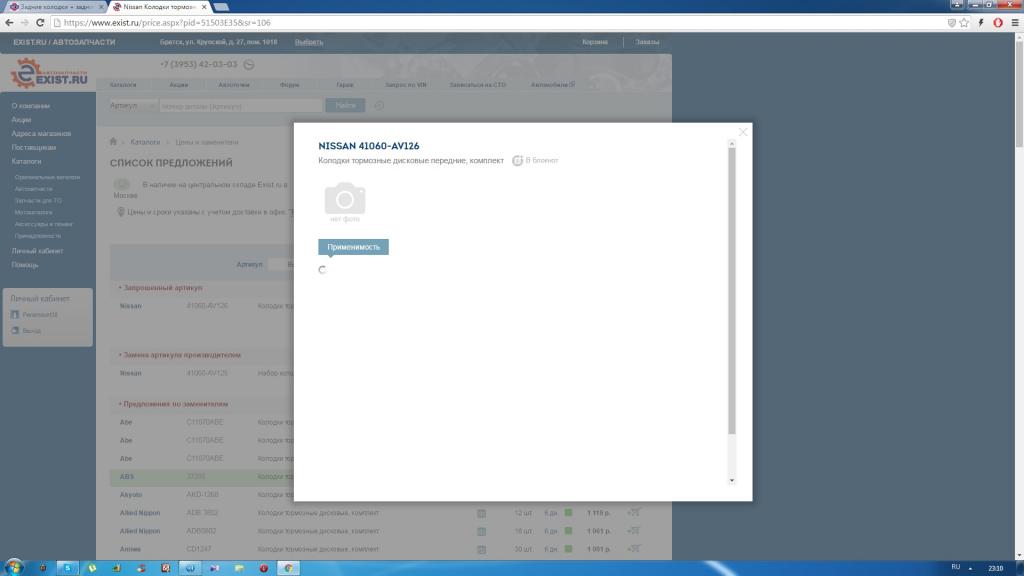The image size is (1024, 576).
Task: Open Помощь in the sidebar
Action: [25, 265]
